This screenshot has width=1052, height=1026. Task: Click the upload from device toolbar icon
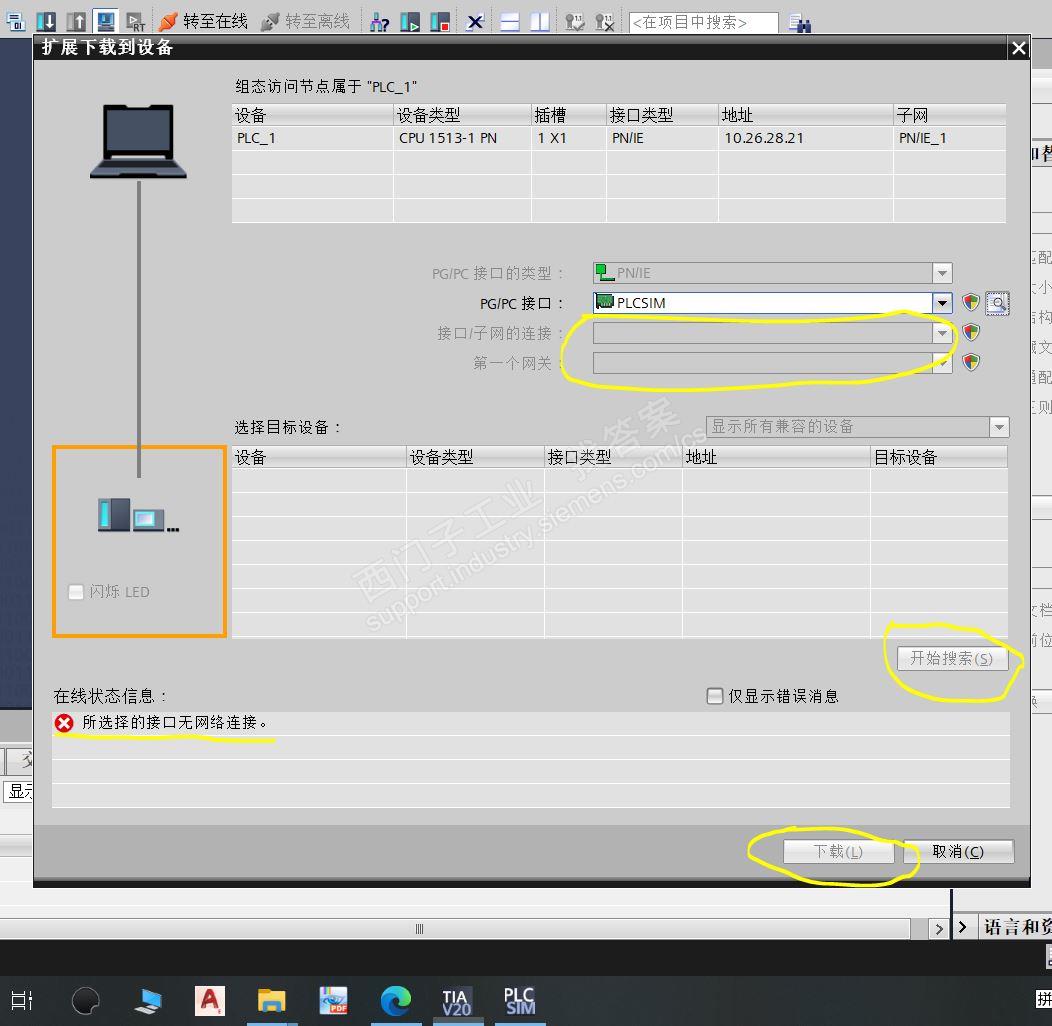76,21
